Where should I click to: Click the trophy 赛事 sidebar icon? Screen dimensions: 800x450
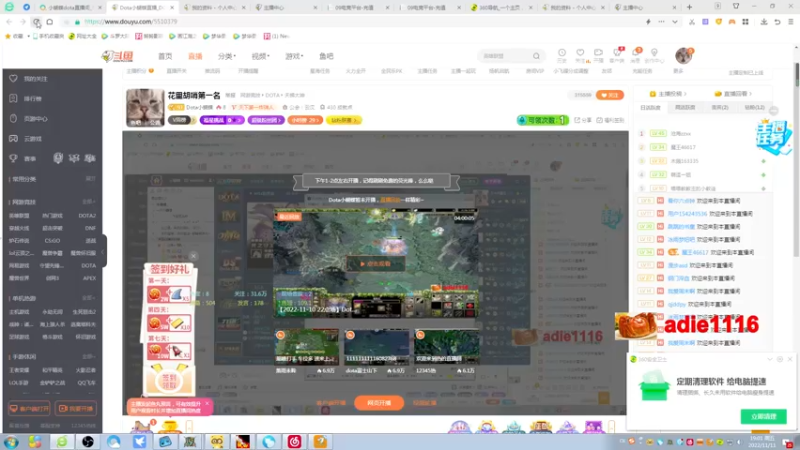tap(14, 158)
